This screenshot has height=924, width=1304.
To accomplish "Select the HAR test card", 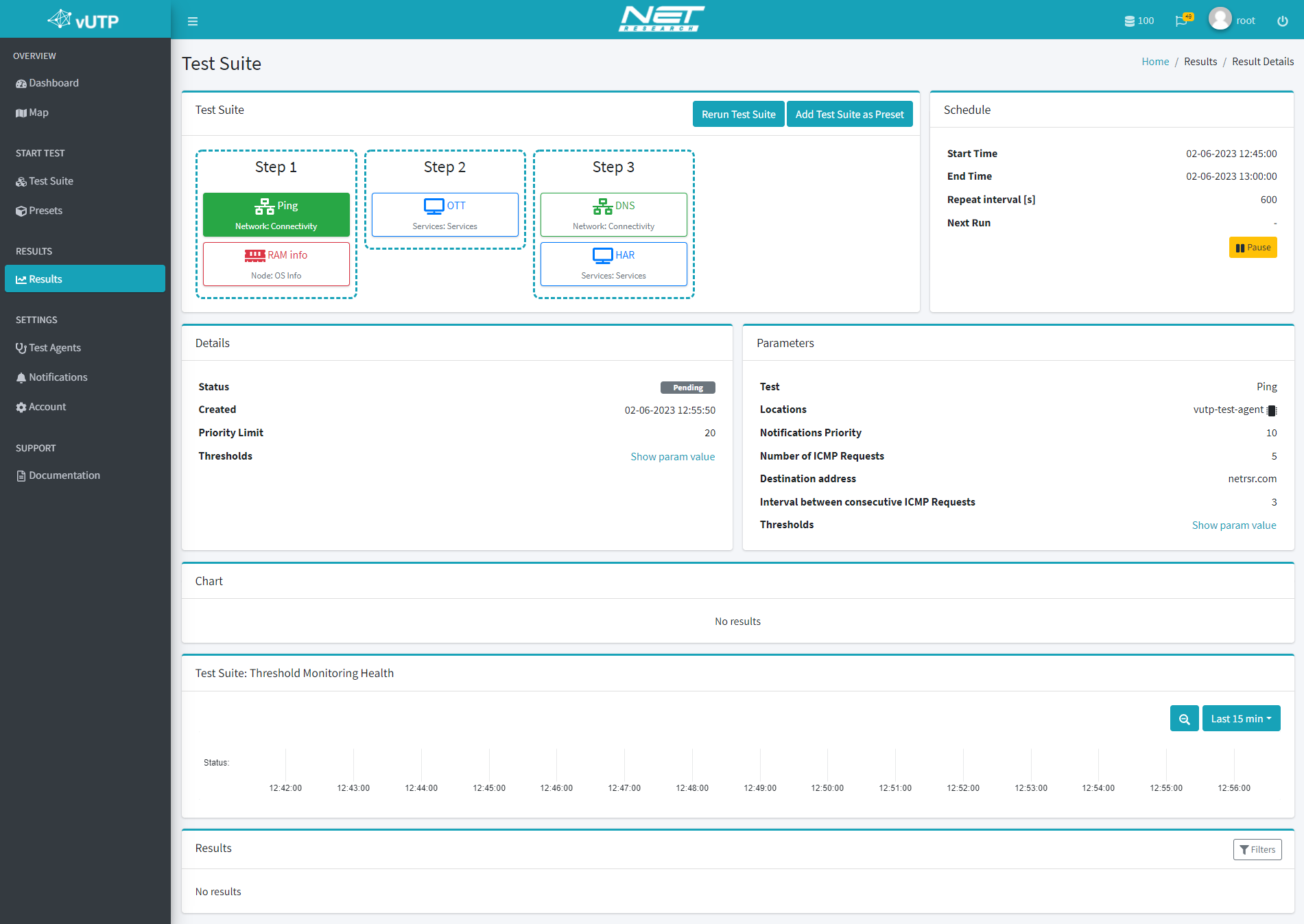I will point(614,264).
